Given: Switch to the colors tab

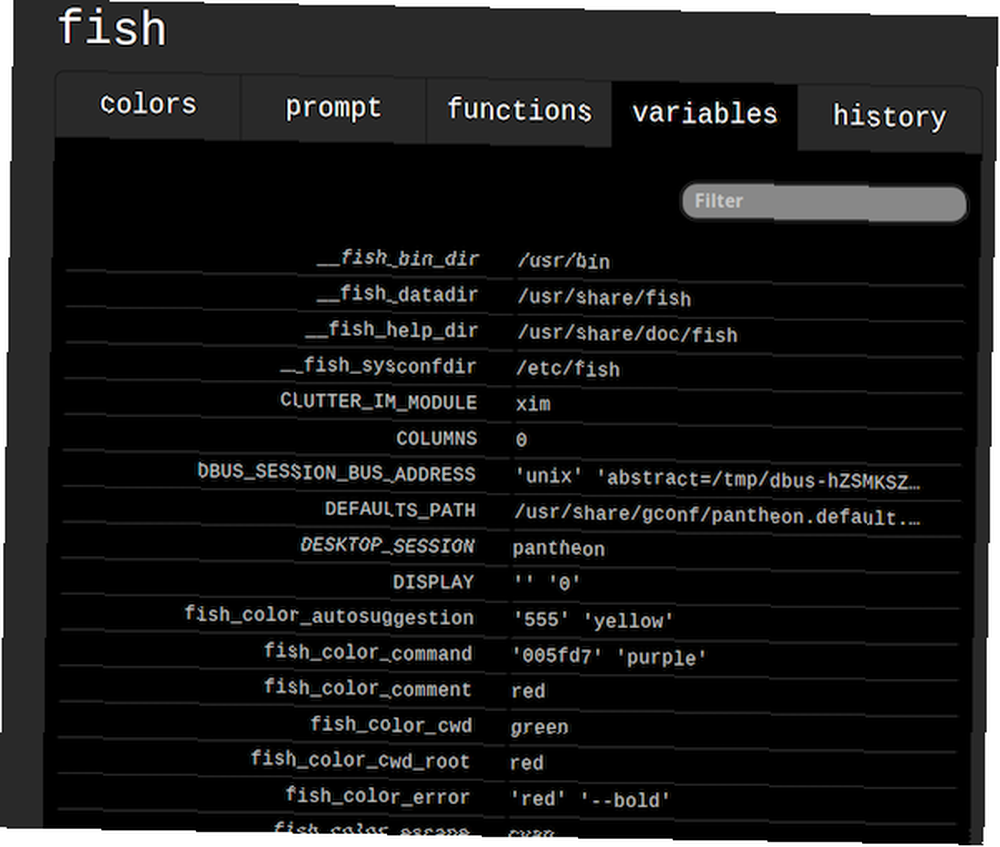Looking at the screenshot, I should coord(148,105).
